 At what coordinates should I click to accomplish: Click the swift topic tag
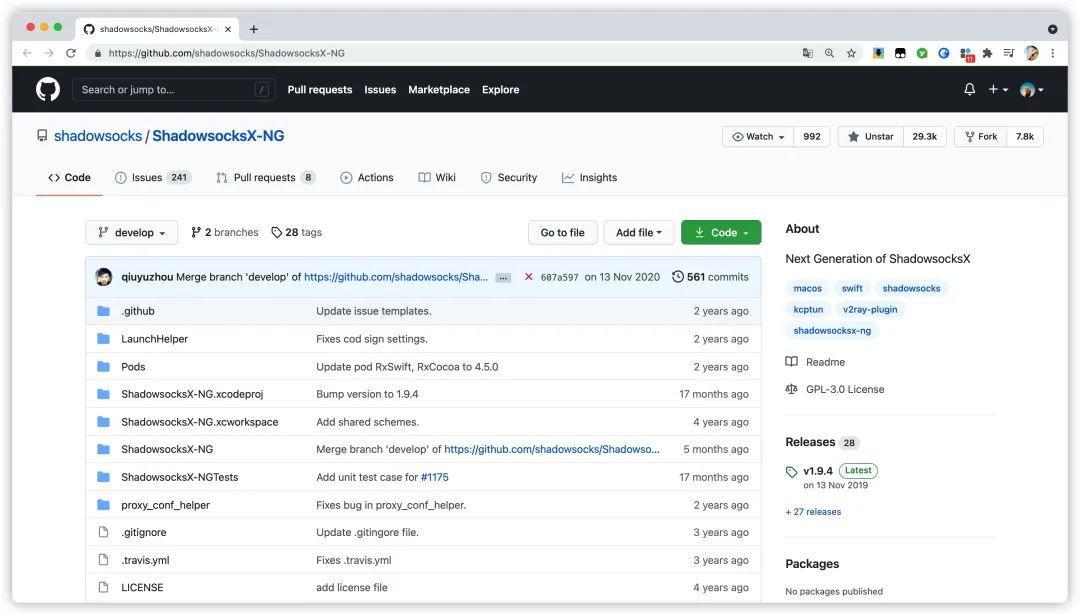click(x=852, y=289)
